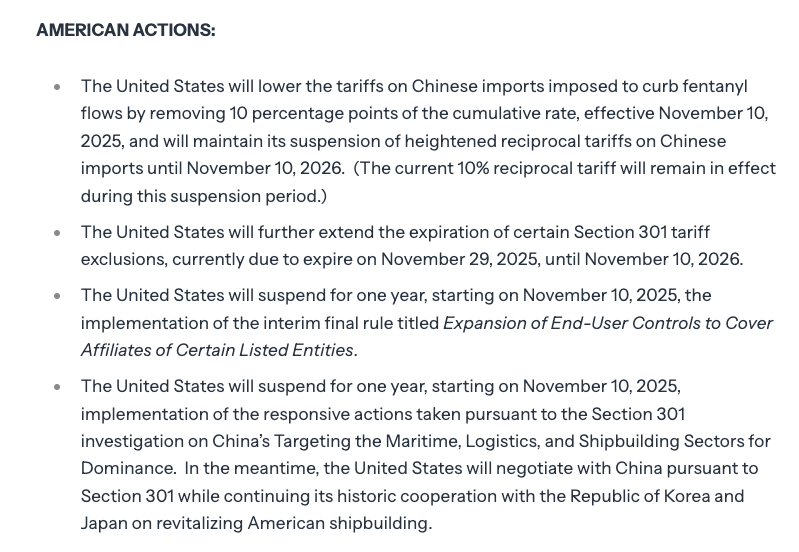Click the bullet point before the Section 301 exclusions paragraph
The image size is (799, 552).
tap(58, 233)
